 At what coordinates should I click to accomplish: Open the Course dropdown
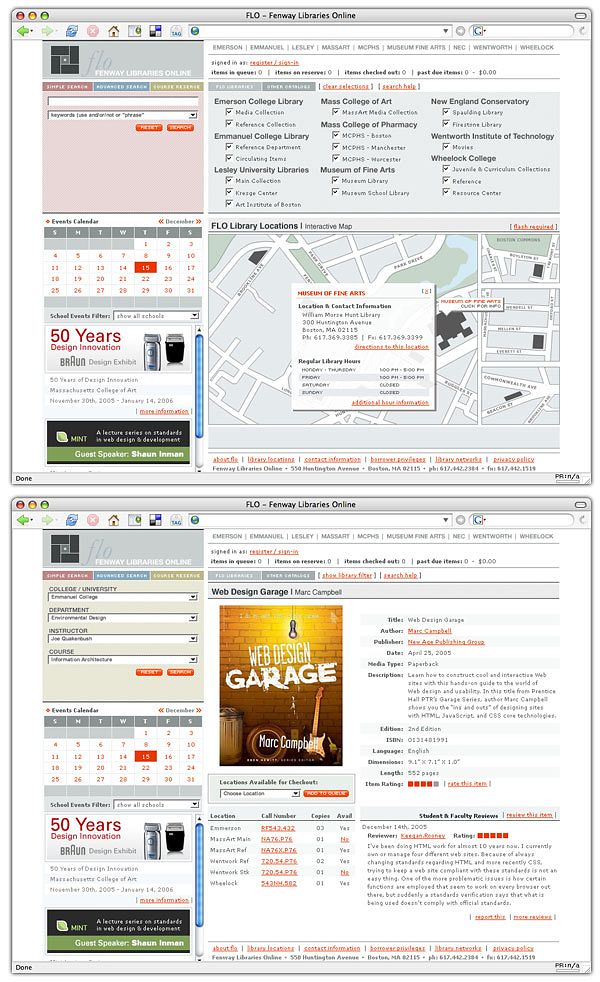pyautogui.click(x=193, y=659)
